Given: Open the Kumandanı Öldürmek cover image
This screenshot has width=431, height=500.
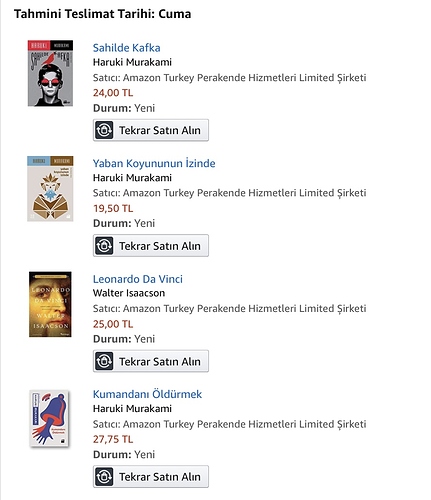Looking at the screenshot, I should pos(50,419).
